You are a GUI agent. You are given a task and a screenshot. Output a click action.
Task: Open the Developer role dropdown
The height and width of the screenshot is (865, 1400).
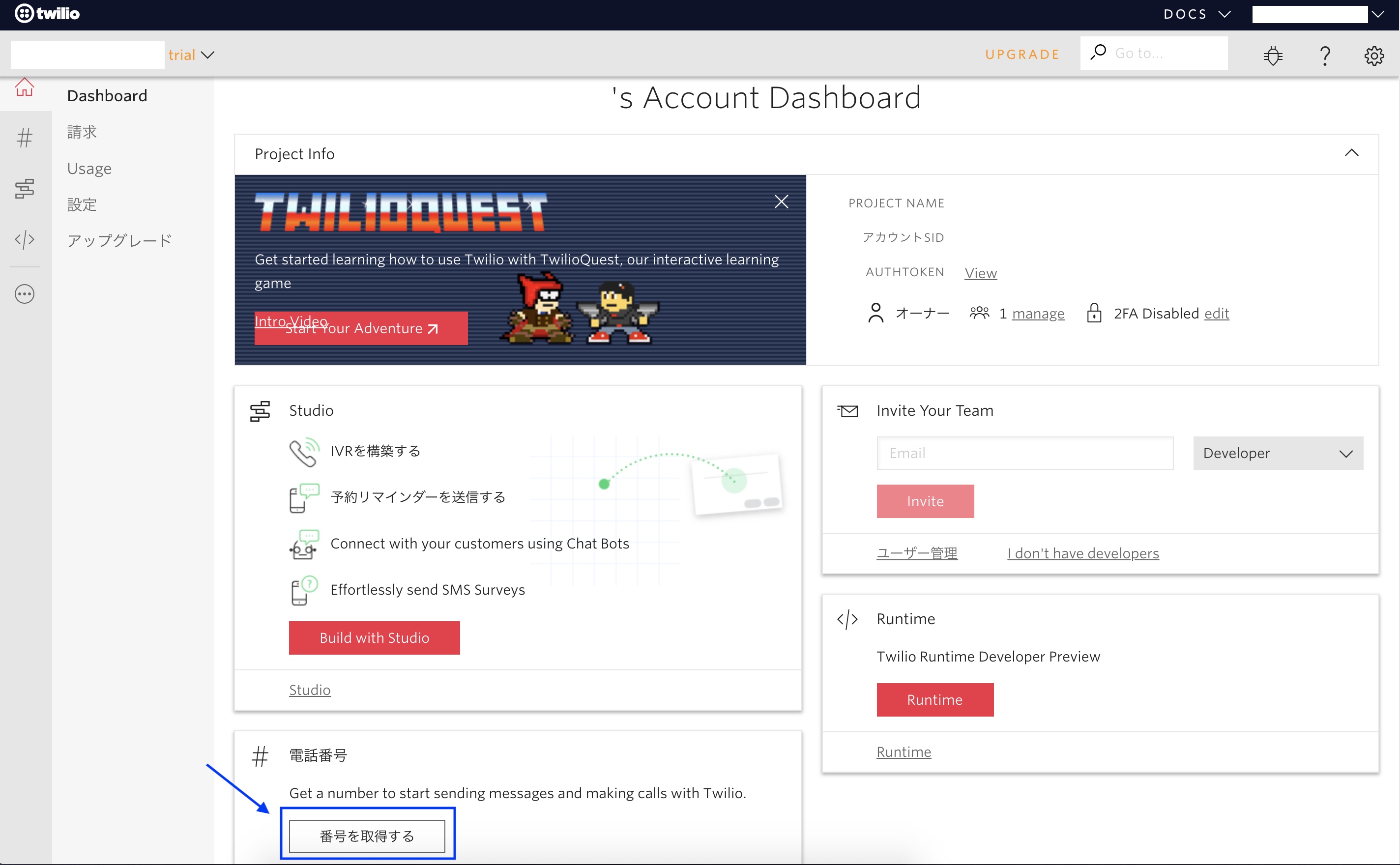pos(1278,453)
